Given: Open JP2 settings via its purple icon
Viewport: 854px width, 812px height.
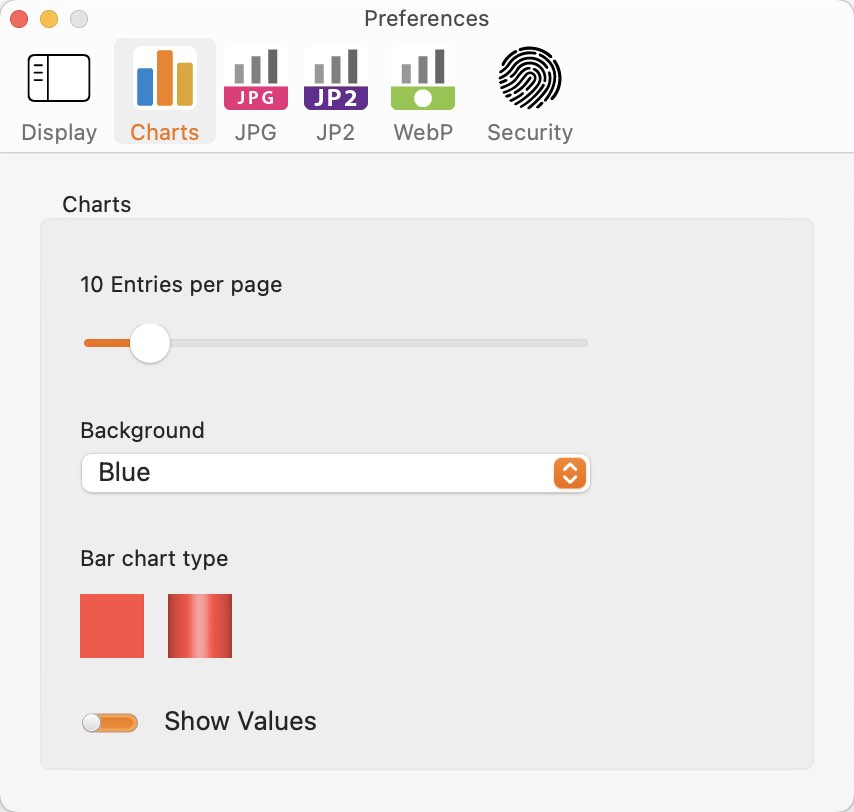Looking at the screenshot, I should 336,78.
